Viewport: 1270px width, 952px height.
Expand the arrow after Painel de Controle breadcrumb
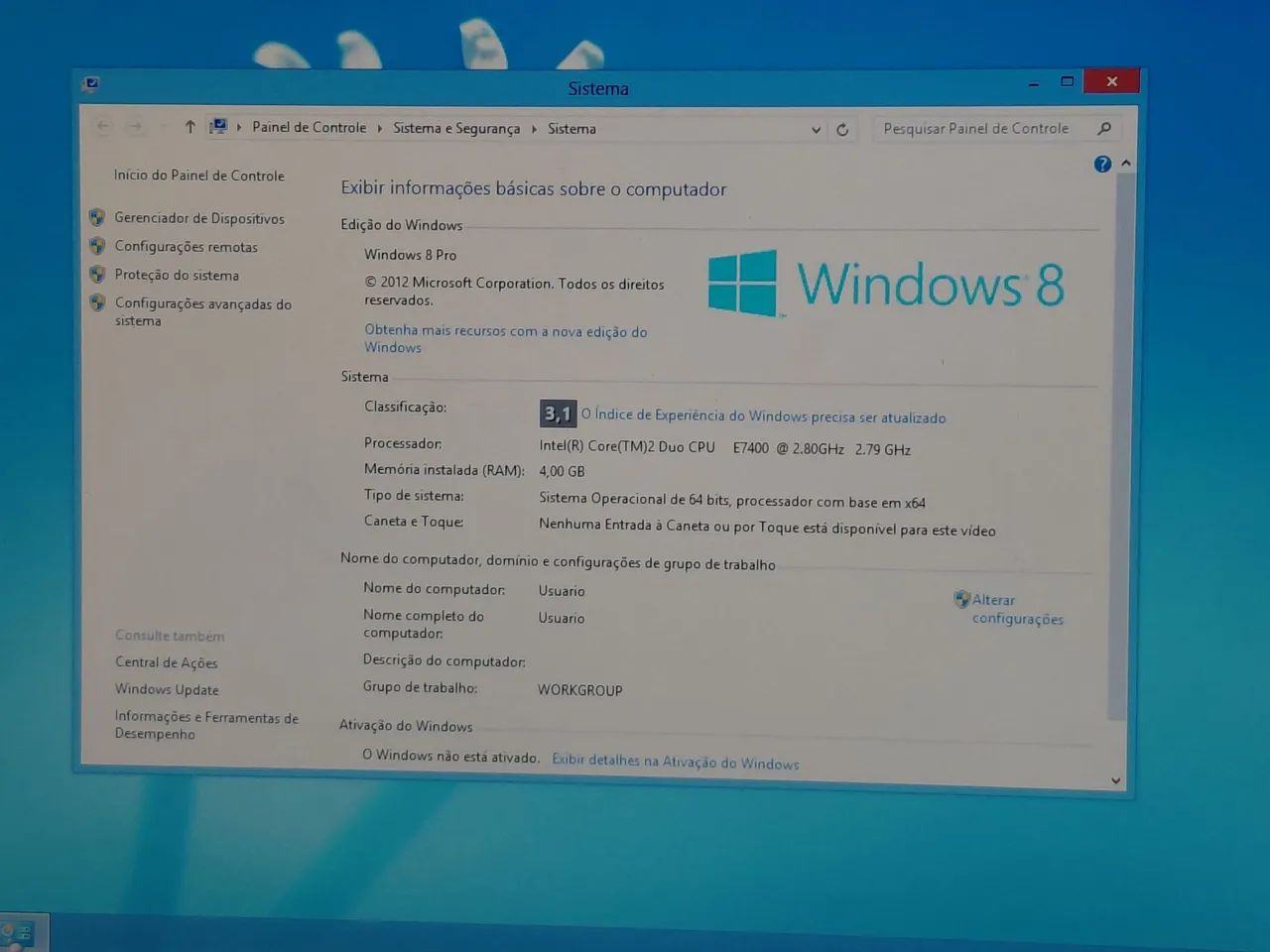point(379,128)
